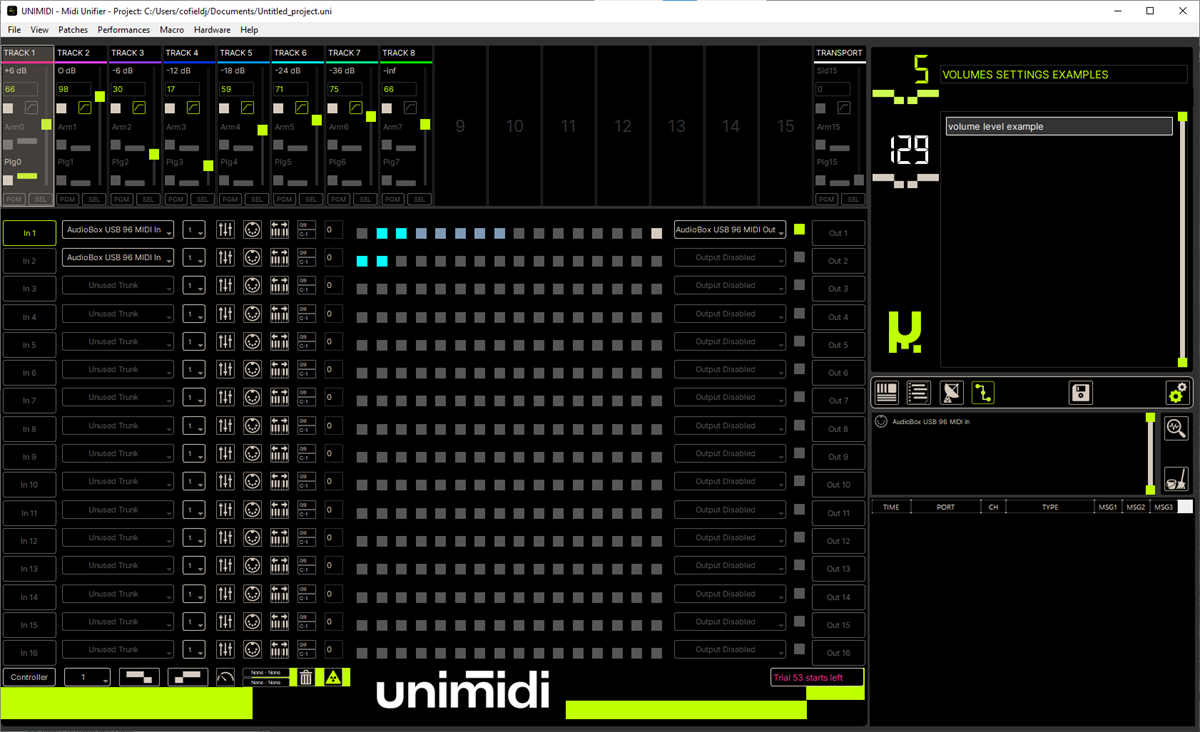The image size is (1200, 732).
Task: Click the In 1 input button
Action: tap(29, 233)
